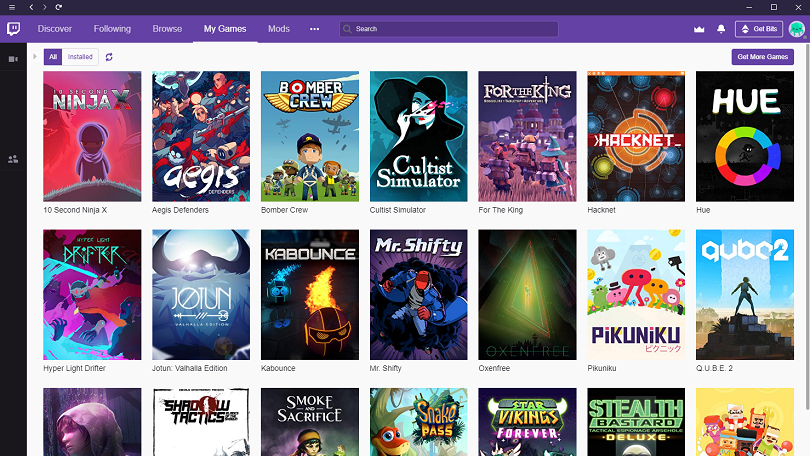Click the vertical scrollbar thumb

tap(807, 227)
